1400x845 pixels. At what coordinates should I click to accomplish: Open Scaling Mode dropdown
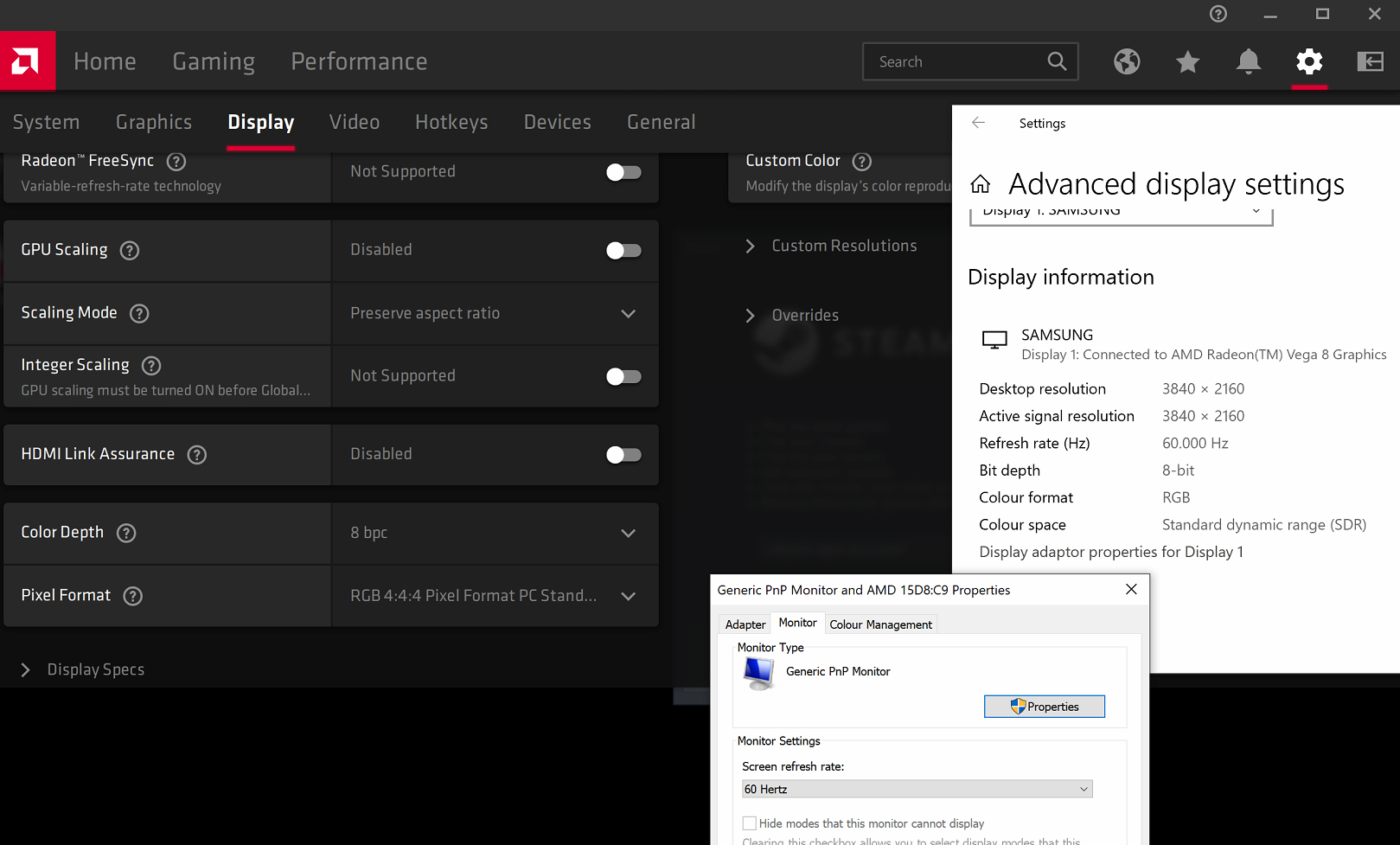495,314
